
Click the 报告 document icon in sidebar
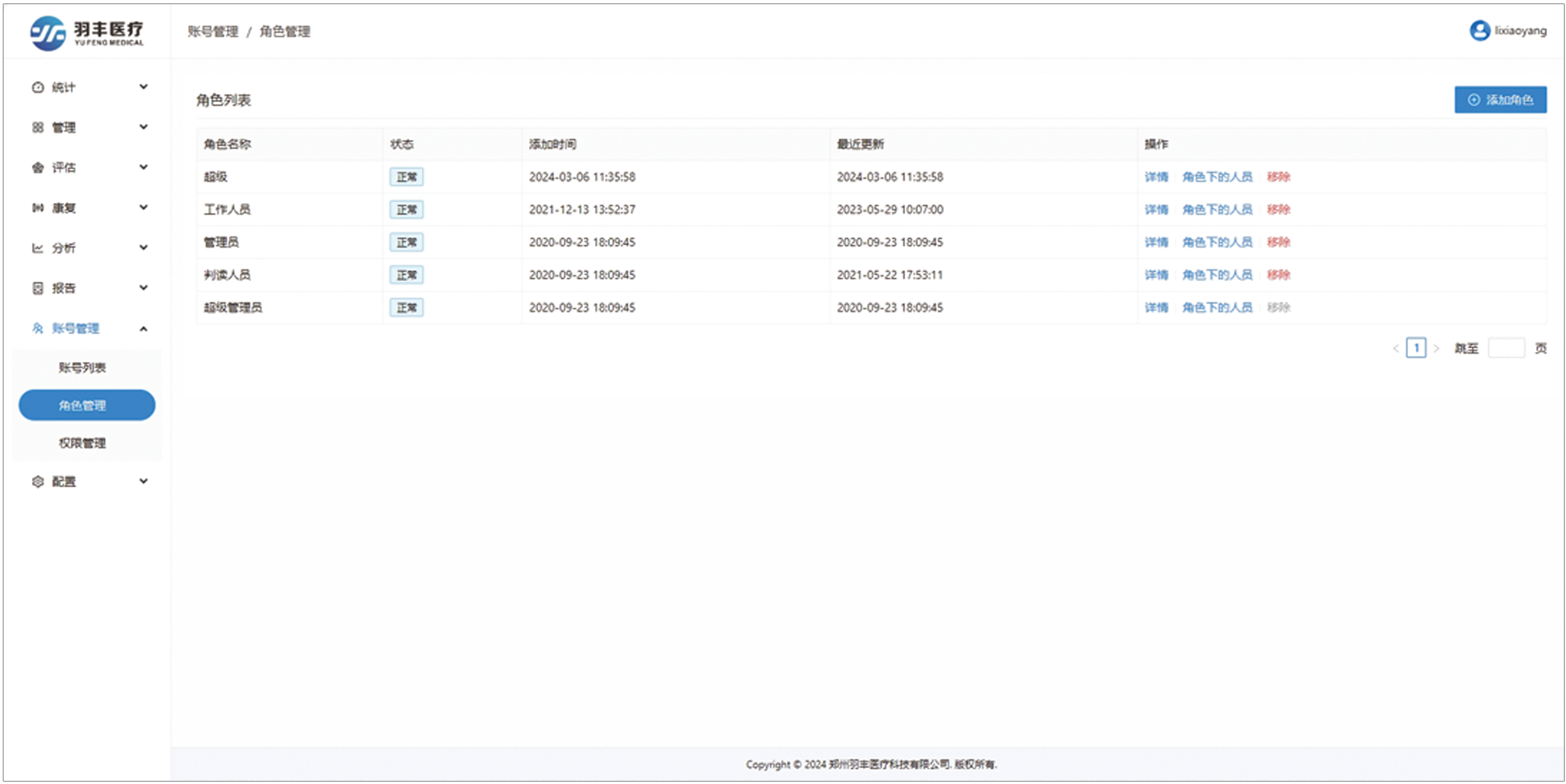pos(38,288)
